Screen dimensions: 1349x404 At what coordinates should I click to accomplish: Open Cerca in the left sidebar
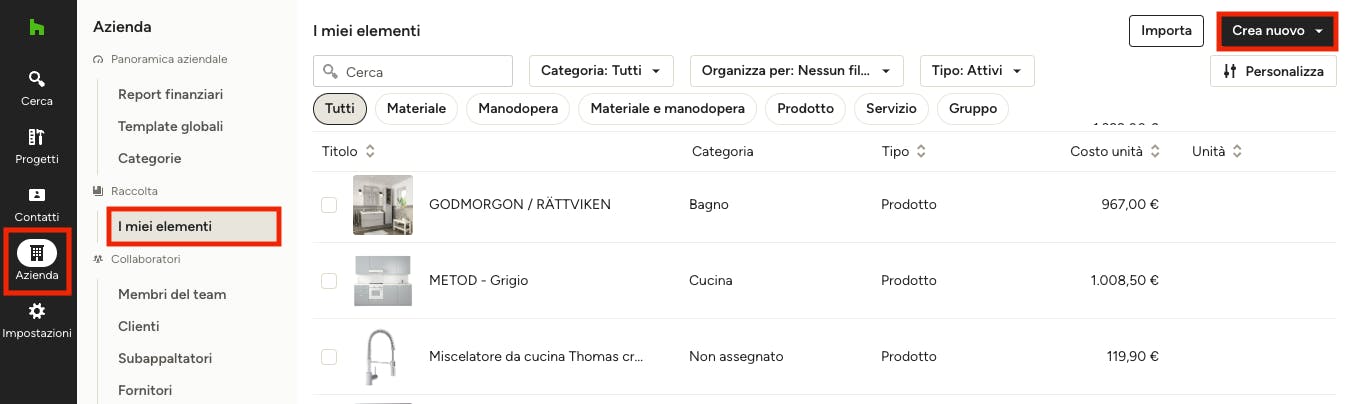coord(37,88)
